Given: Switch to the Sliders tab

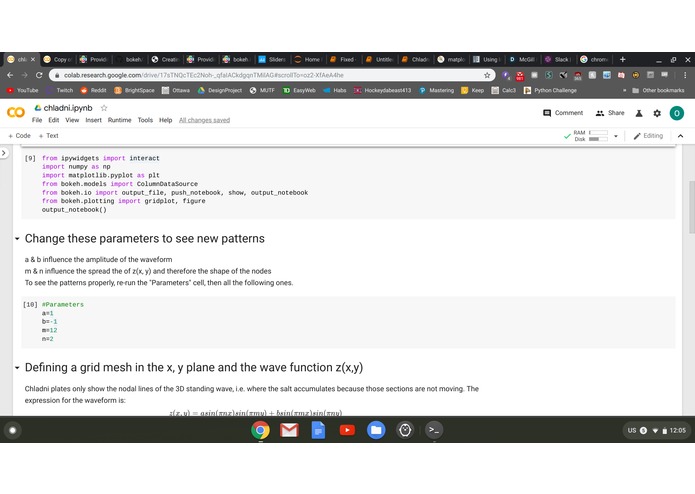Looking at the screenshot, I should (273, 59).
